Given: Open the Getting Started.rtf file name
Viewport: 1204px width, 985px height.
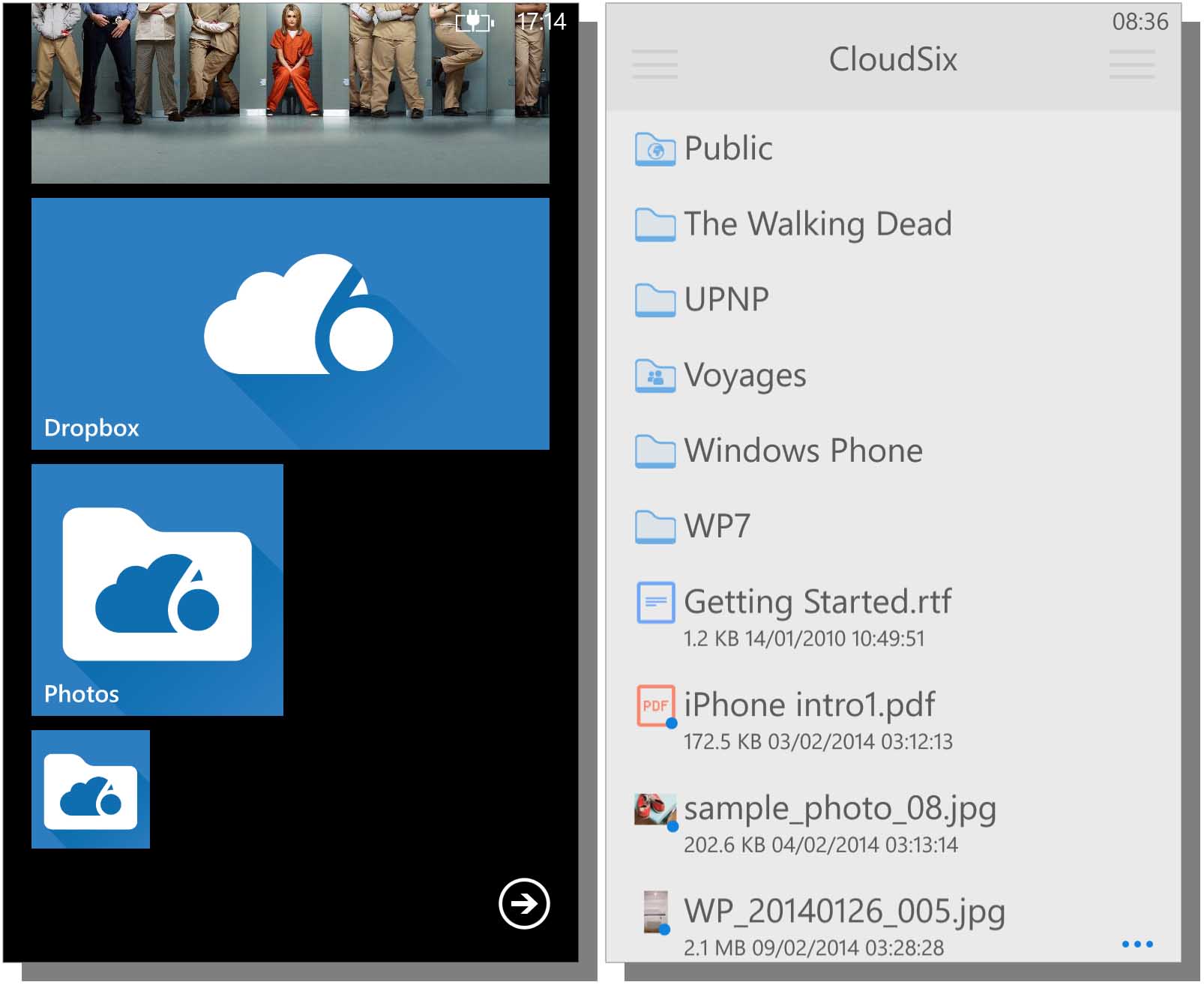Looking at the screenshot, I should coord(818,602).
